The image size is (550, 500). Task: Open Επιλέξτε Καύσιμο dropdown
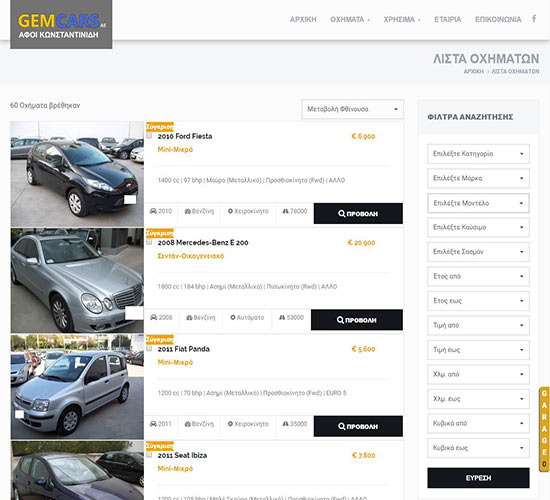pyautogui.click(x=478, y=227)
